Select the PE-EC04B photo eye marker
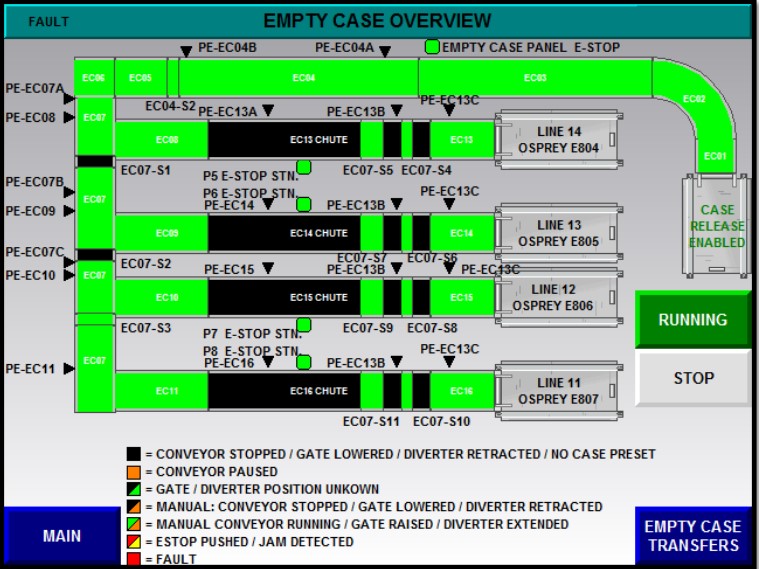 coord(186,52)
